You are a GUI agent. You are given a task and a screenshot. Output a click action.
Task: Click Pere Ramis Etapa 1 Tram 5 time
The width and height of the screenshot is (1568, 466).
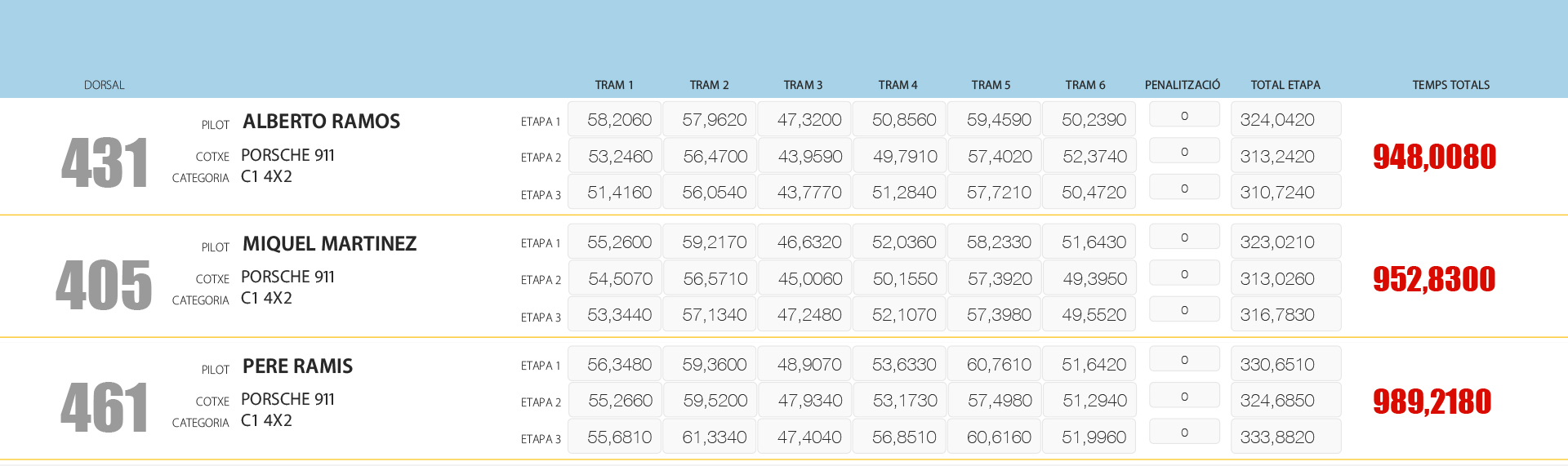tap(995, 365)
